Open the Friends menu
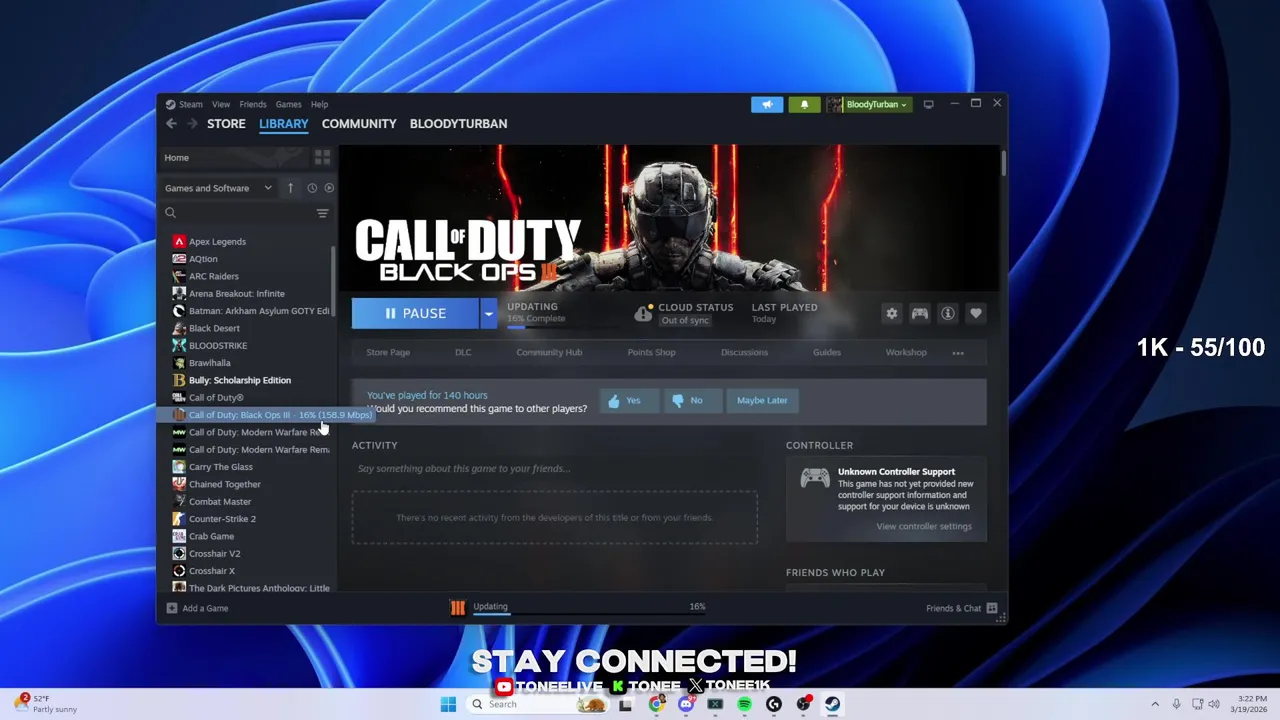Screen dimensions: 1280x720 pyautogui.click(x=253, y=104)
